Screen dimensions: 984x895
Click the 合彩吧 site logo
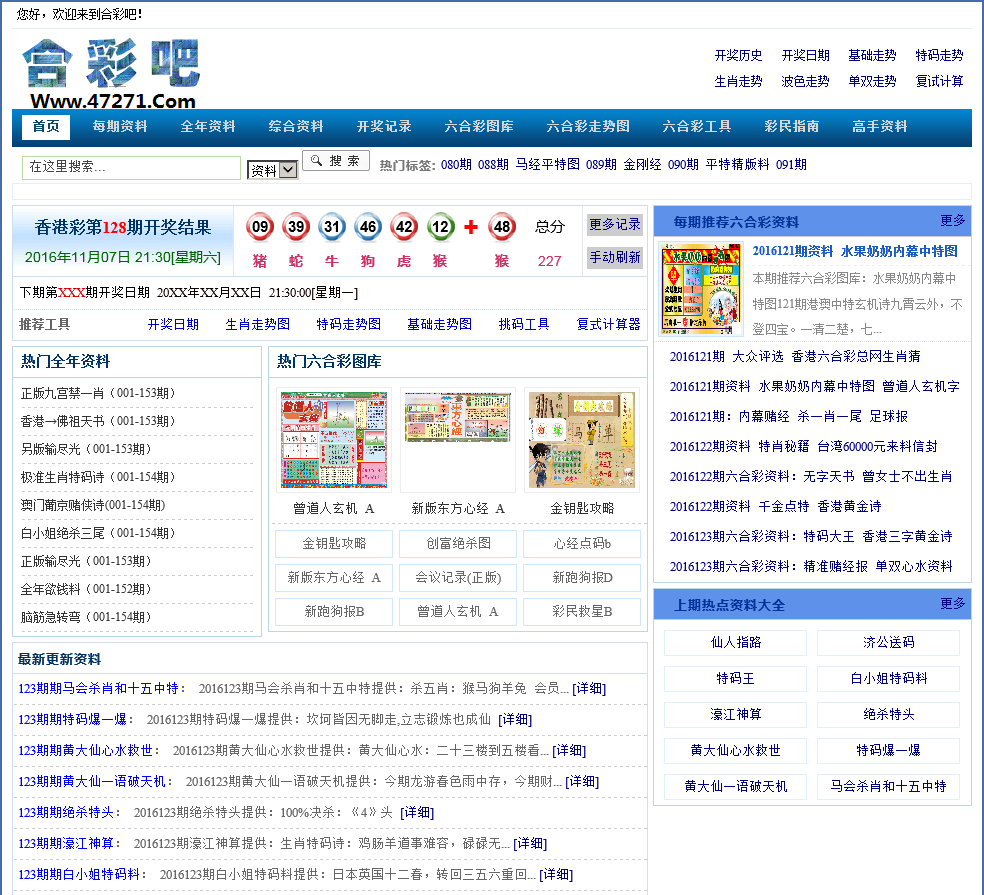(x=112, y=73)
